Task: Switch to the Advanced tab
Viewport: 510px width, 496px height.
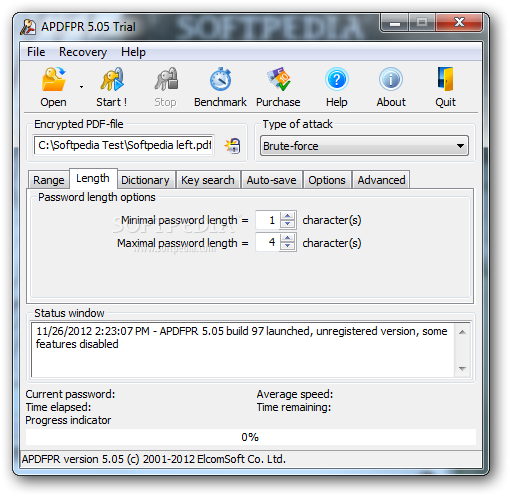Action: [381, 180]
